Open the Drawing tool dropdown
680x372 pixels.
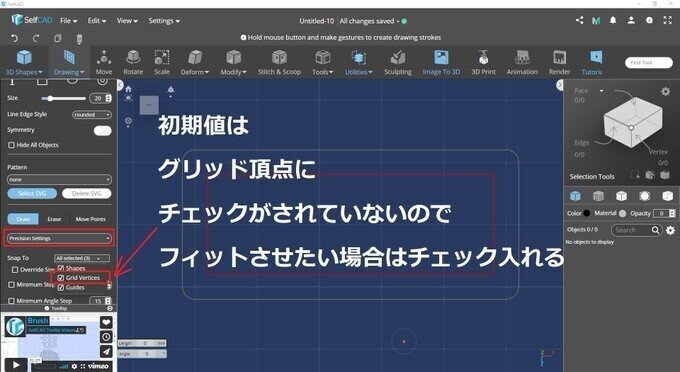click(x=69, y=62)
